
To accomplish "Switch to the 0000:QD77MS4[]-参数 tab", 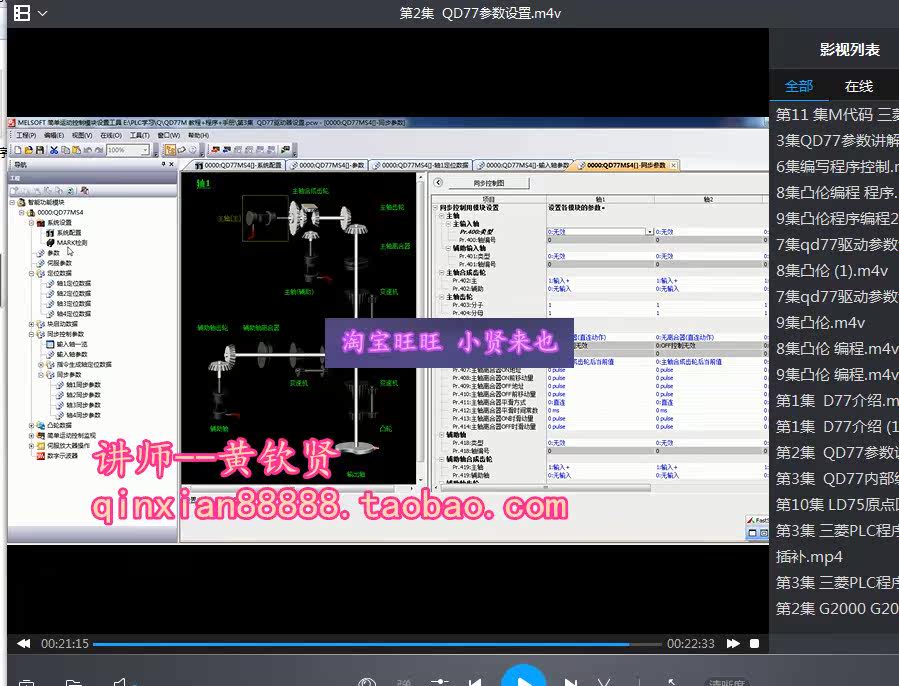I will [327, 165].
